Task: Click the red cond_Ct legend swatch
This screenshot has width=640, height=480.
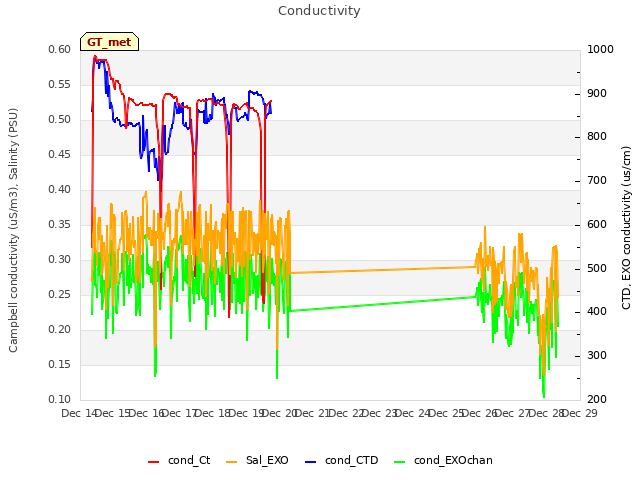Action: point(153,462)
